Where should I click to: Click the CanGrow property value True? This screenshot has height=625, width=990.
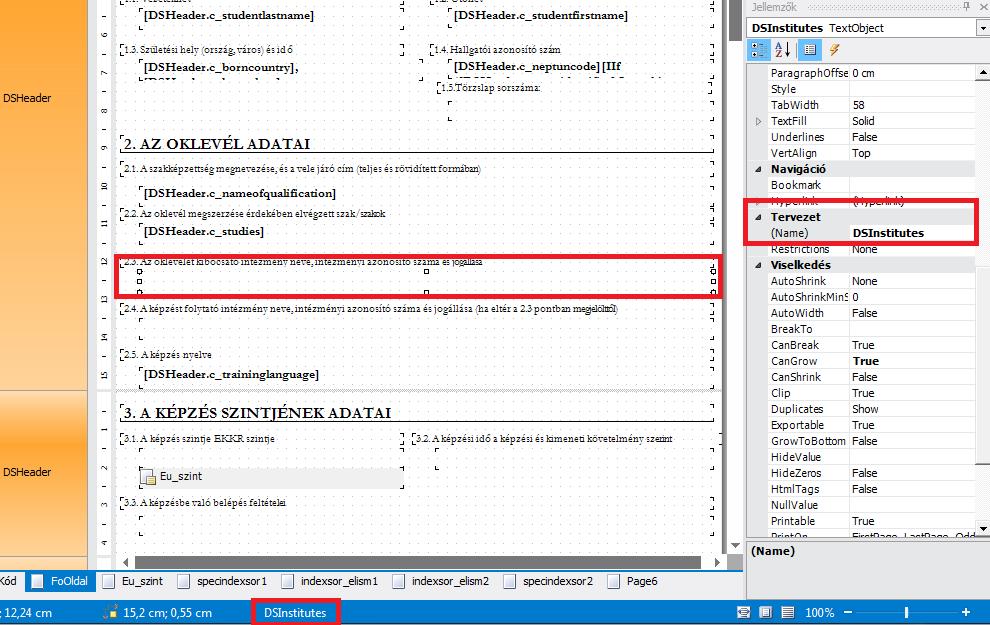pos(912,361)
